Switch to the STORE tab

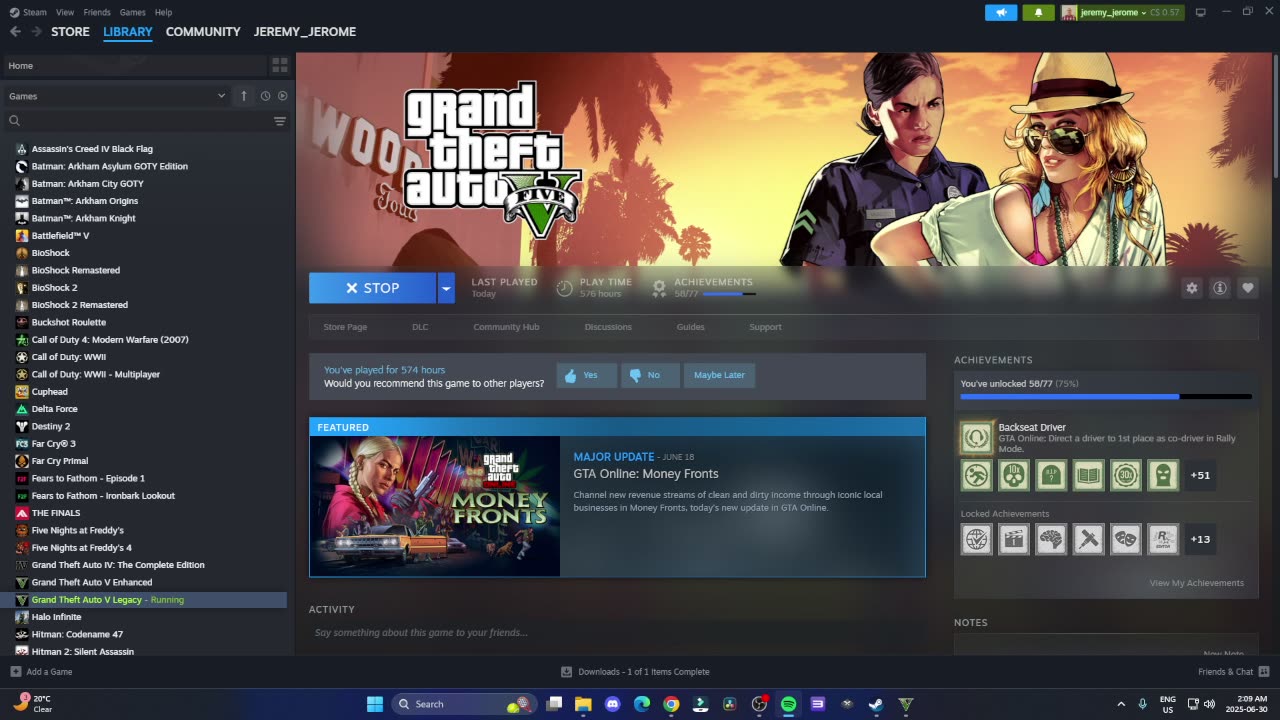(x=70, y=32)
